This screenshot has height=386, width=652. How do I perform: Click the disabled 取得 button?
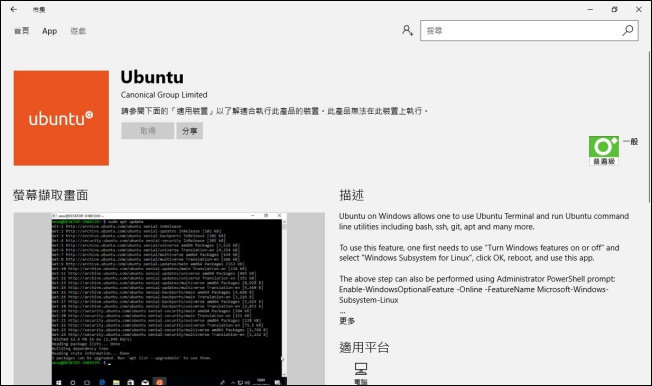[148, 131]
